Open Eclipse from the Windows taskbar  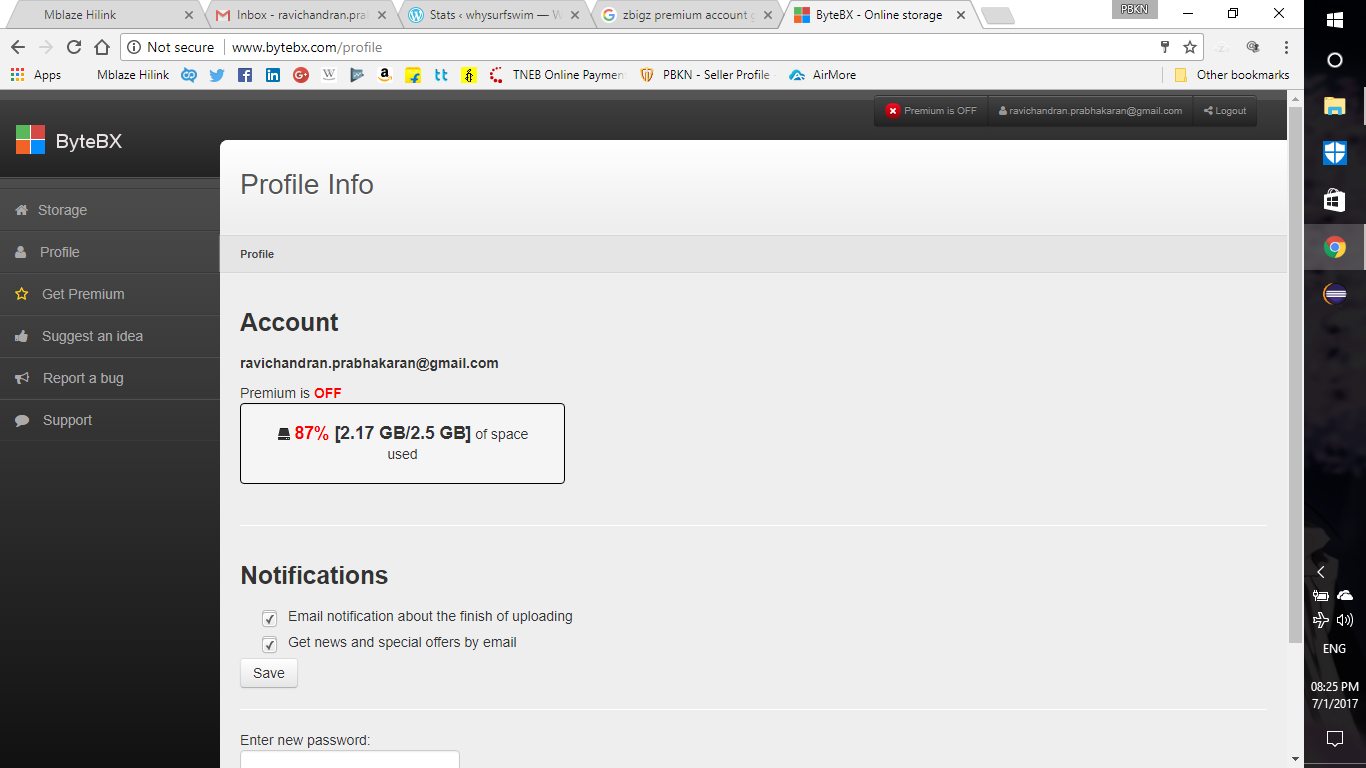tap(1334, 293)
